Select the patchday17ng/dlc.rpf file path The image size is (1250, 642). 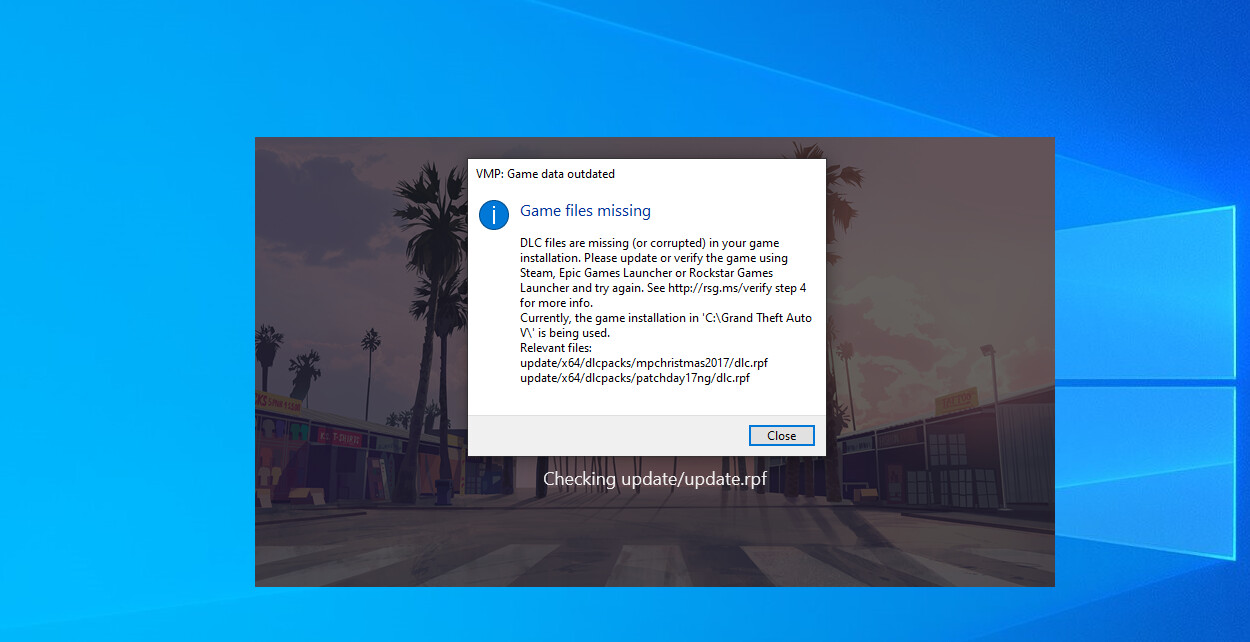coord(635,378)
